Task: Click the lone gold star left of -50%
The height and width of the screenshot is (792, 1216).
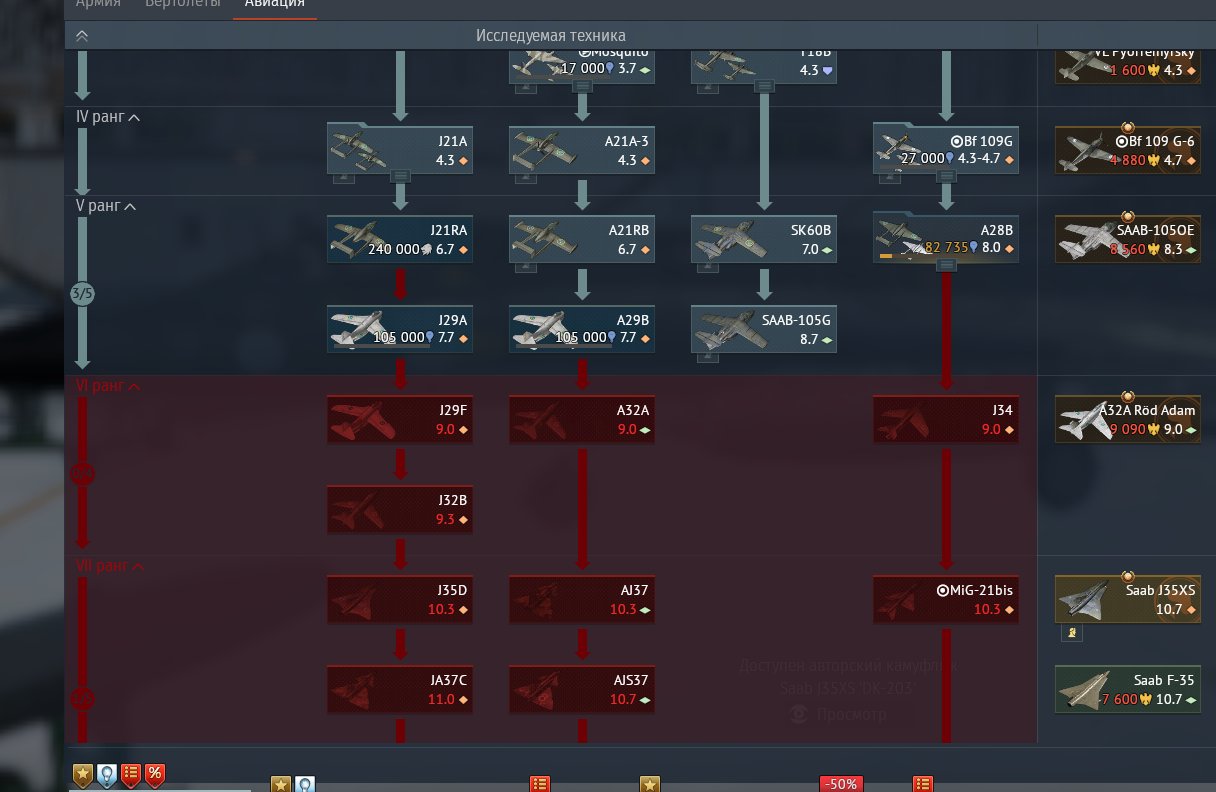Action: tap(650, 784)
